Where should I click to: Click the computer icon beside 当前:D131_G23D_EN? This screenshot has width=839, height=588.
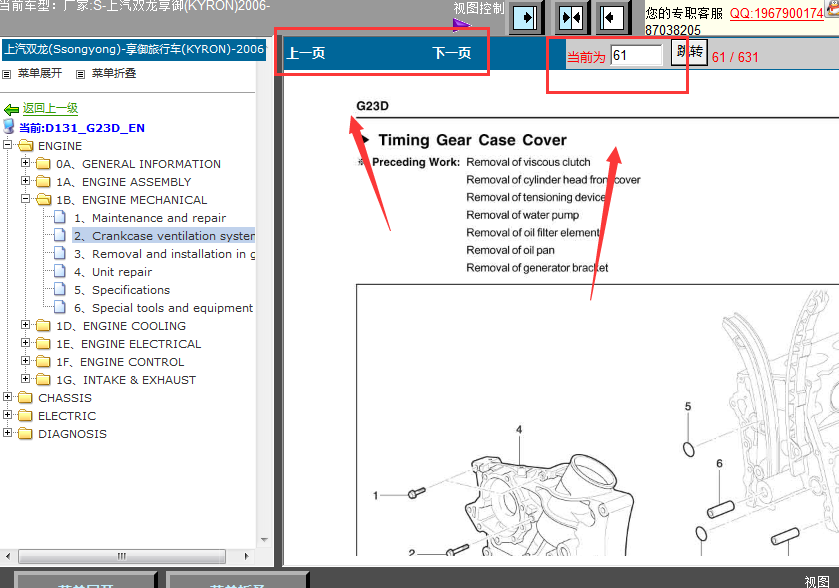9,126
